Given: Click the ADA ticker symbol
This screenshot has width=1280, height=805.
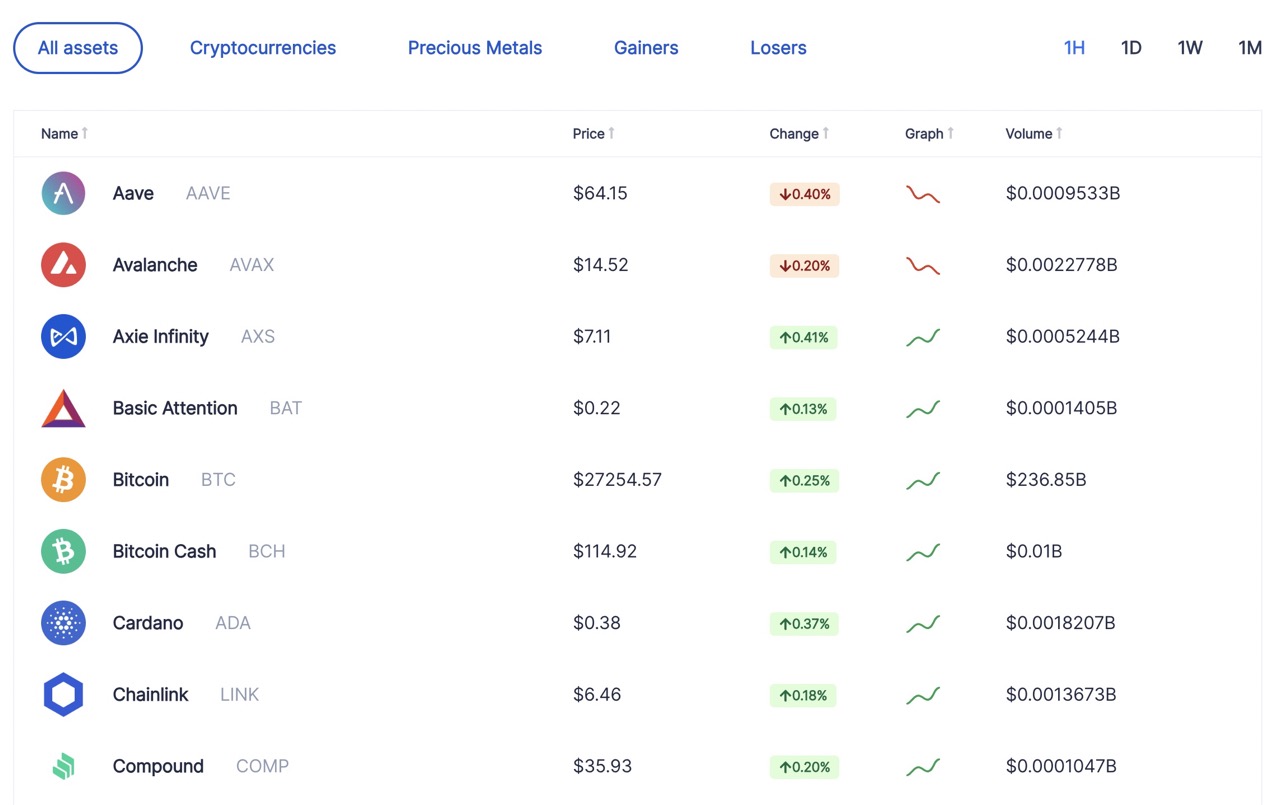Looking at the screenshot, I should pos(233,623).
